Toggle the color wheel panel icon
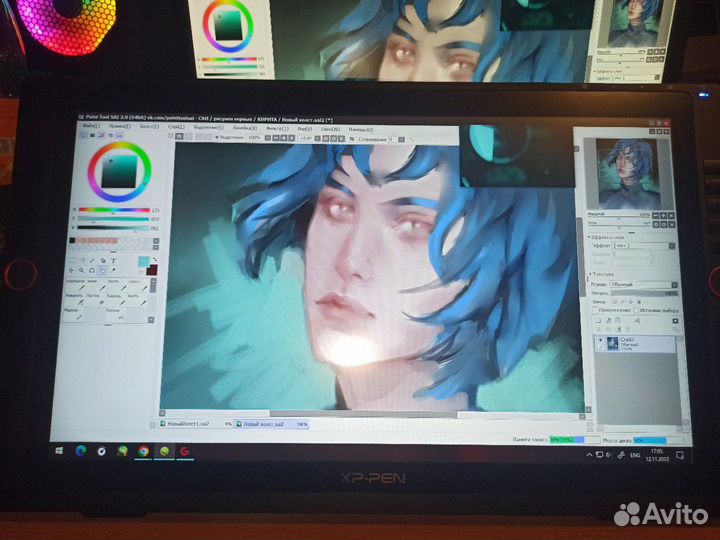This screenshot has width=720, height=540. click(x=83, y=135)
